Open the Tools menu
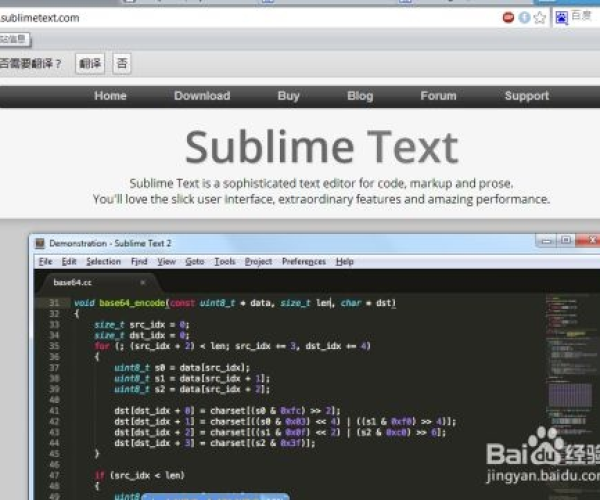 click(x=225, y=262)
